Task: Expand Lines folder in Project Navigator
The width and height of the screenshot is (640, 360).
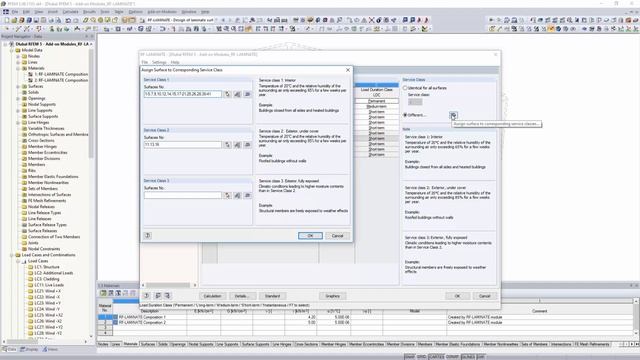Action: coord(18,62)
